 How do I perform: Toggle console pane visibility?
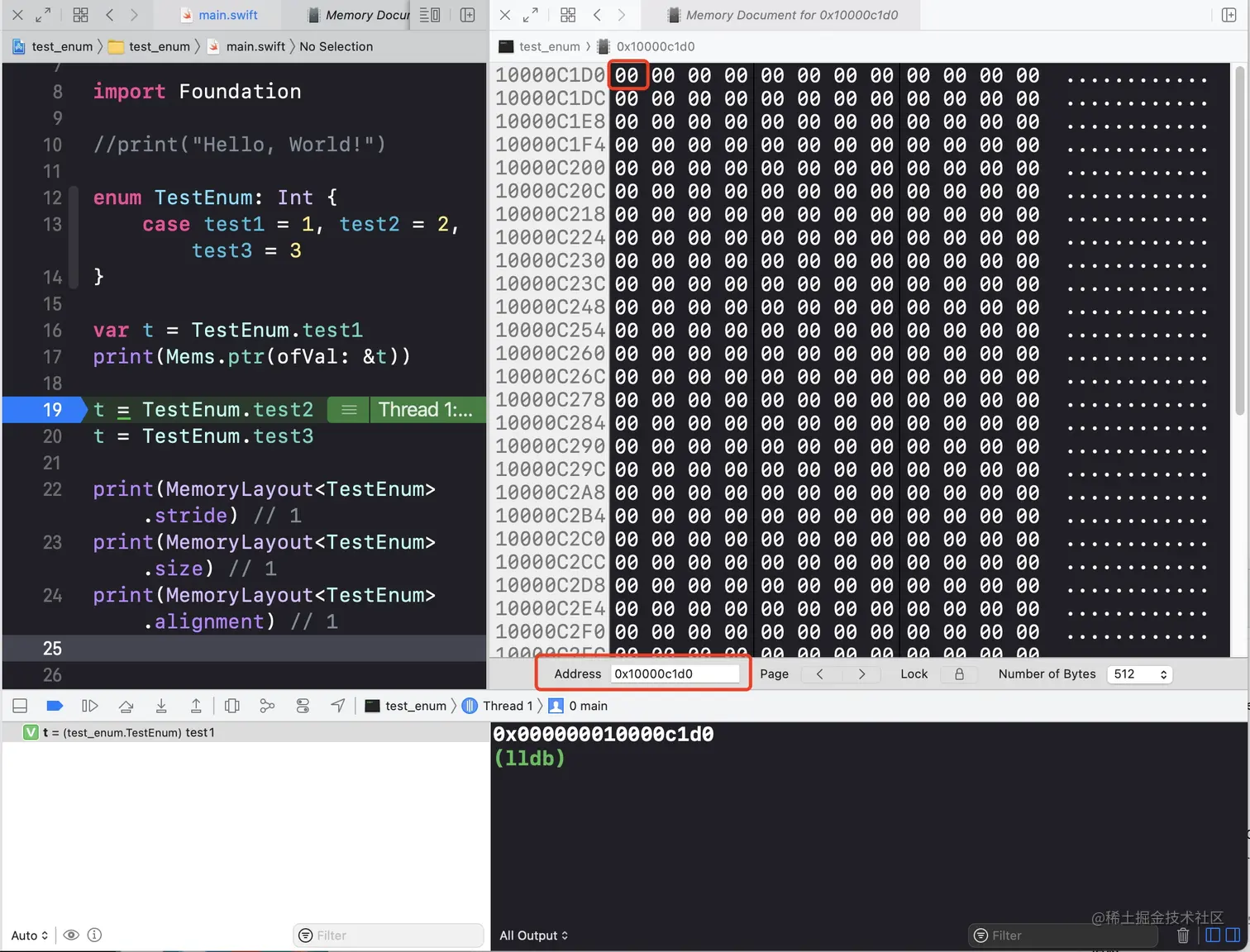tap(1233, 935)
